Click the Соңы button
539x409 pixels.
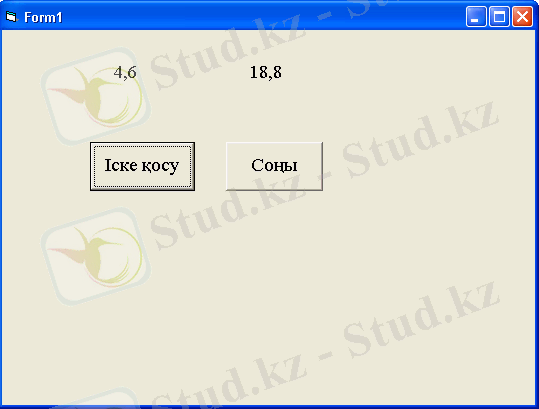point(274,166)
